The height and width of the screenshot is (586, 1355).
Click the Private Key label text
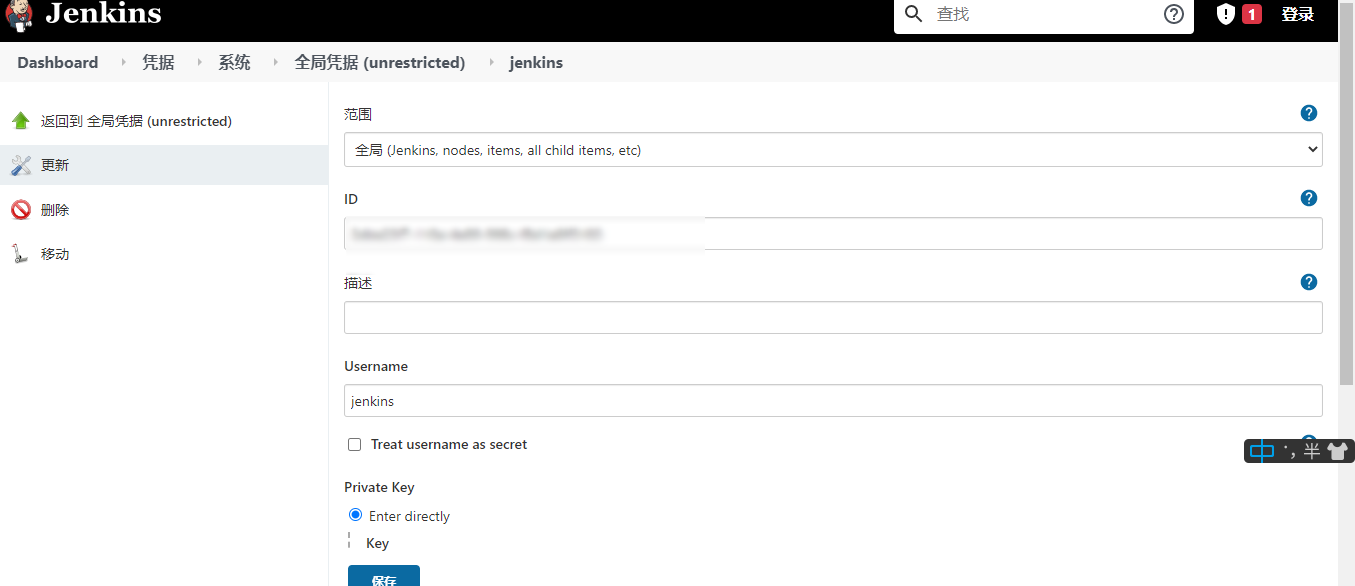[x=379, y=487]
